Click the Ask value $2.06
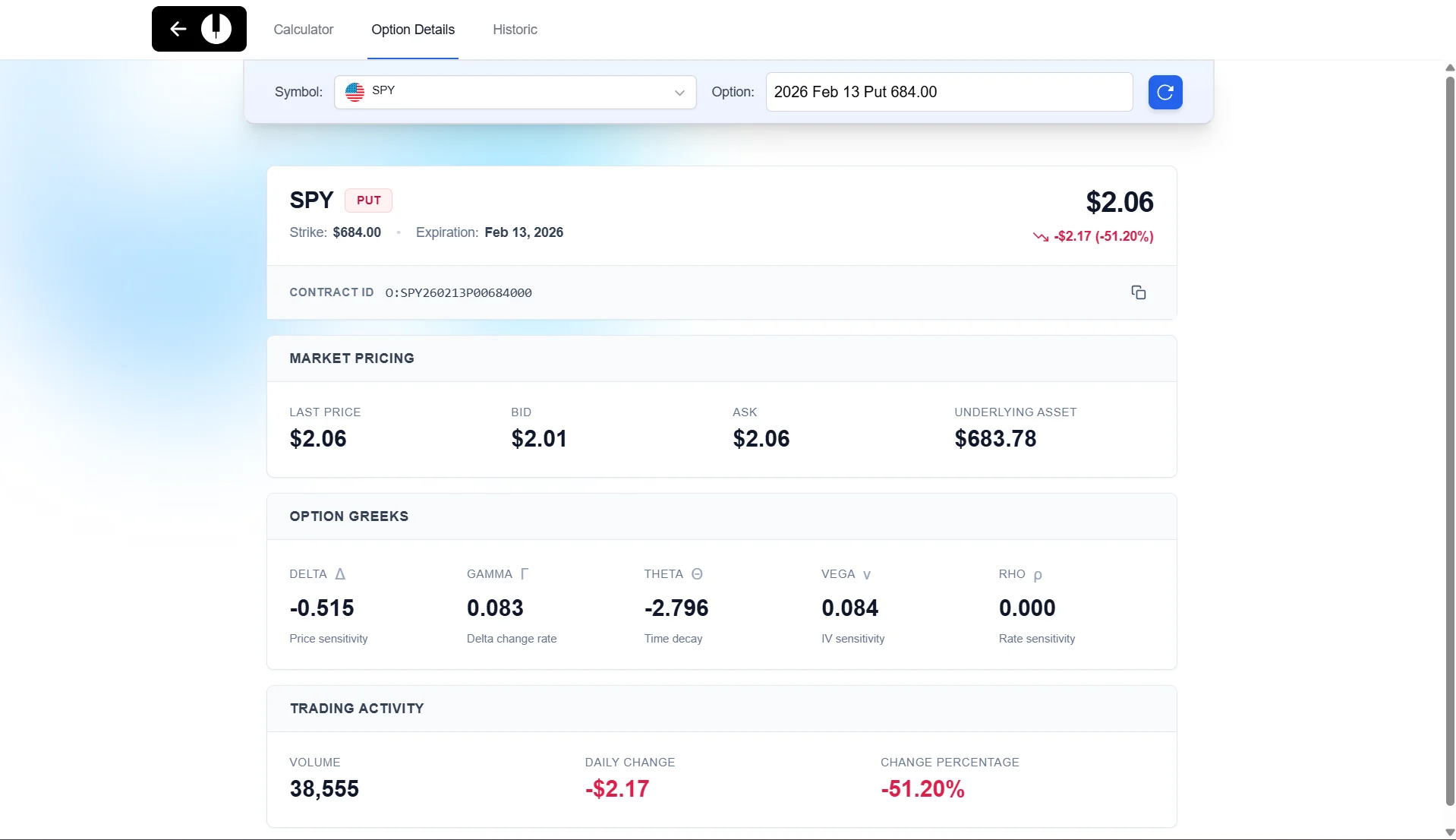The height and width of the screenshot is (840, 1456). coord(761,439)
